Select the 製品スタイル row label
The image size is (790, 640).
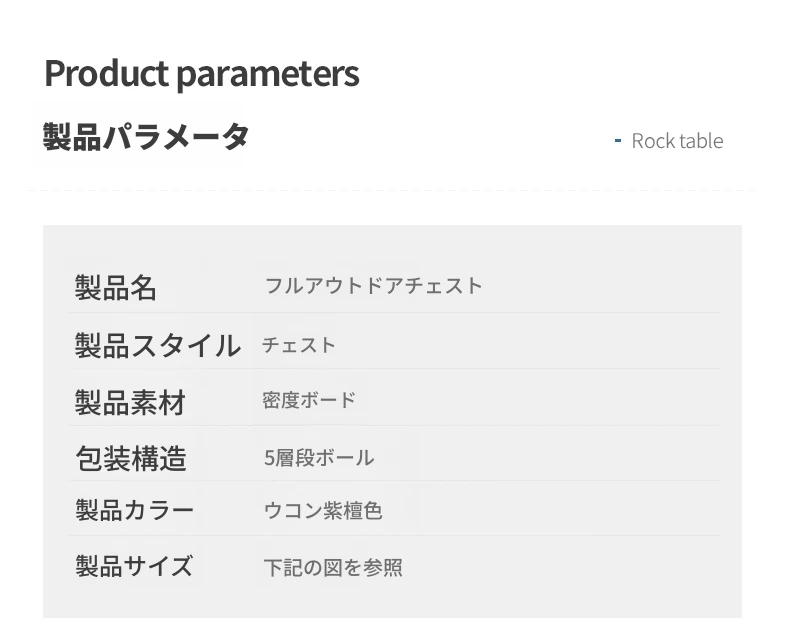tap(158, 346)
